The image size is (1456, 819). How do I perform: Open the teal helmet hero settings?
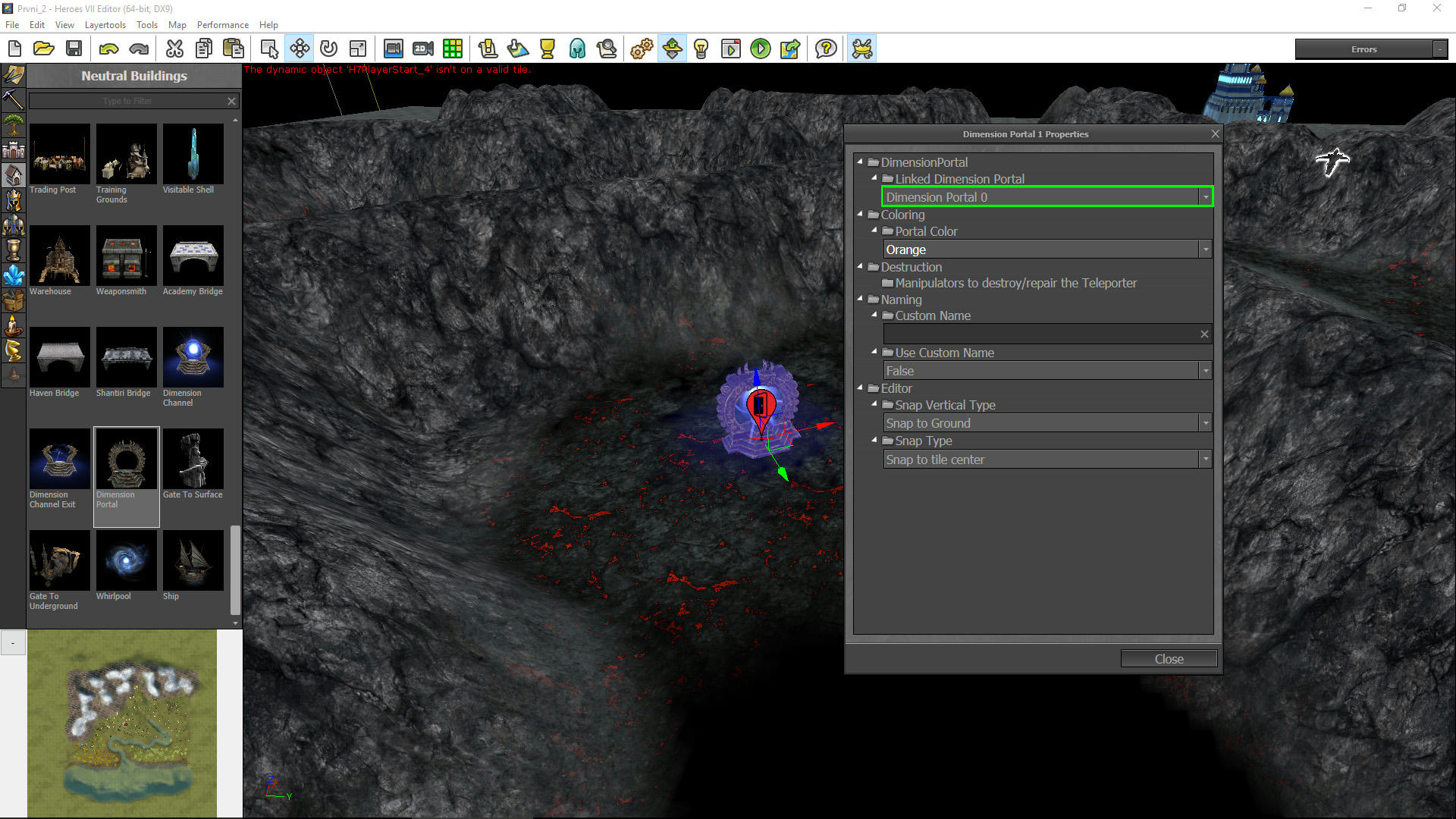[577, 49]
